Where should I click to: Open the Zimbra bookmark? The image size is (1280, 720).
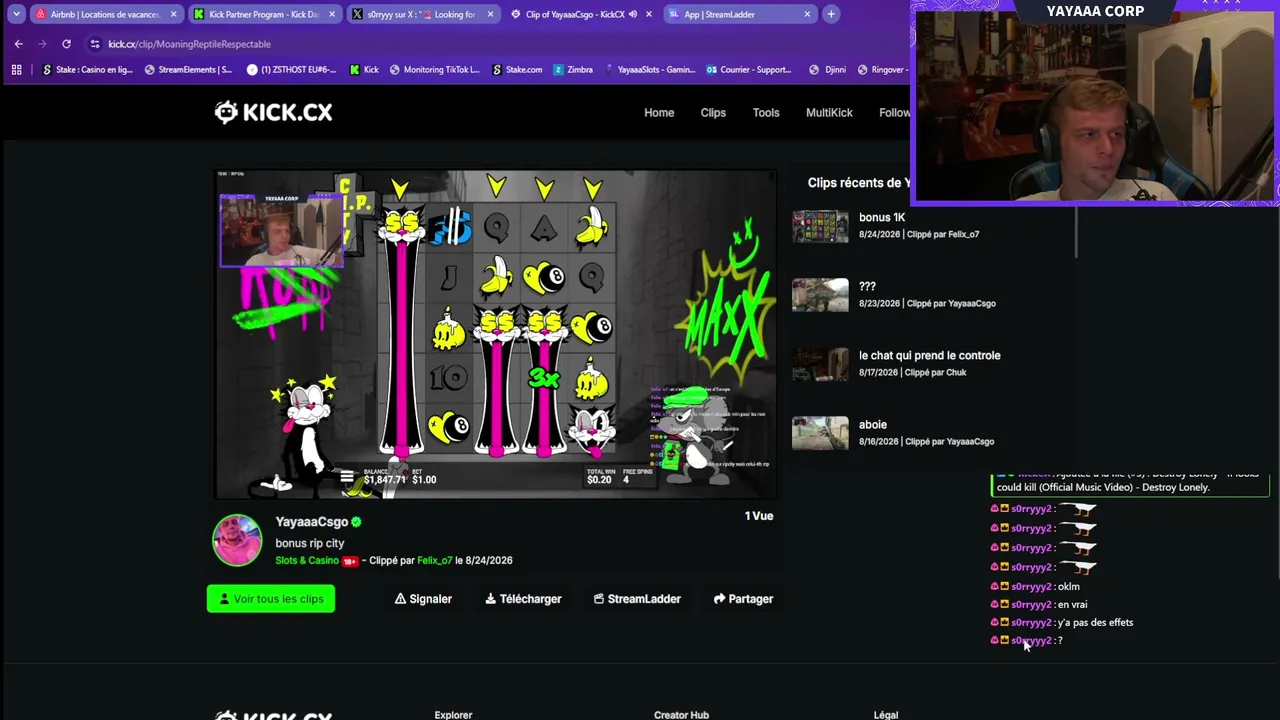573,70
